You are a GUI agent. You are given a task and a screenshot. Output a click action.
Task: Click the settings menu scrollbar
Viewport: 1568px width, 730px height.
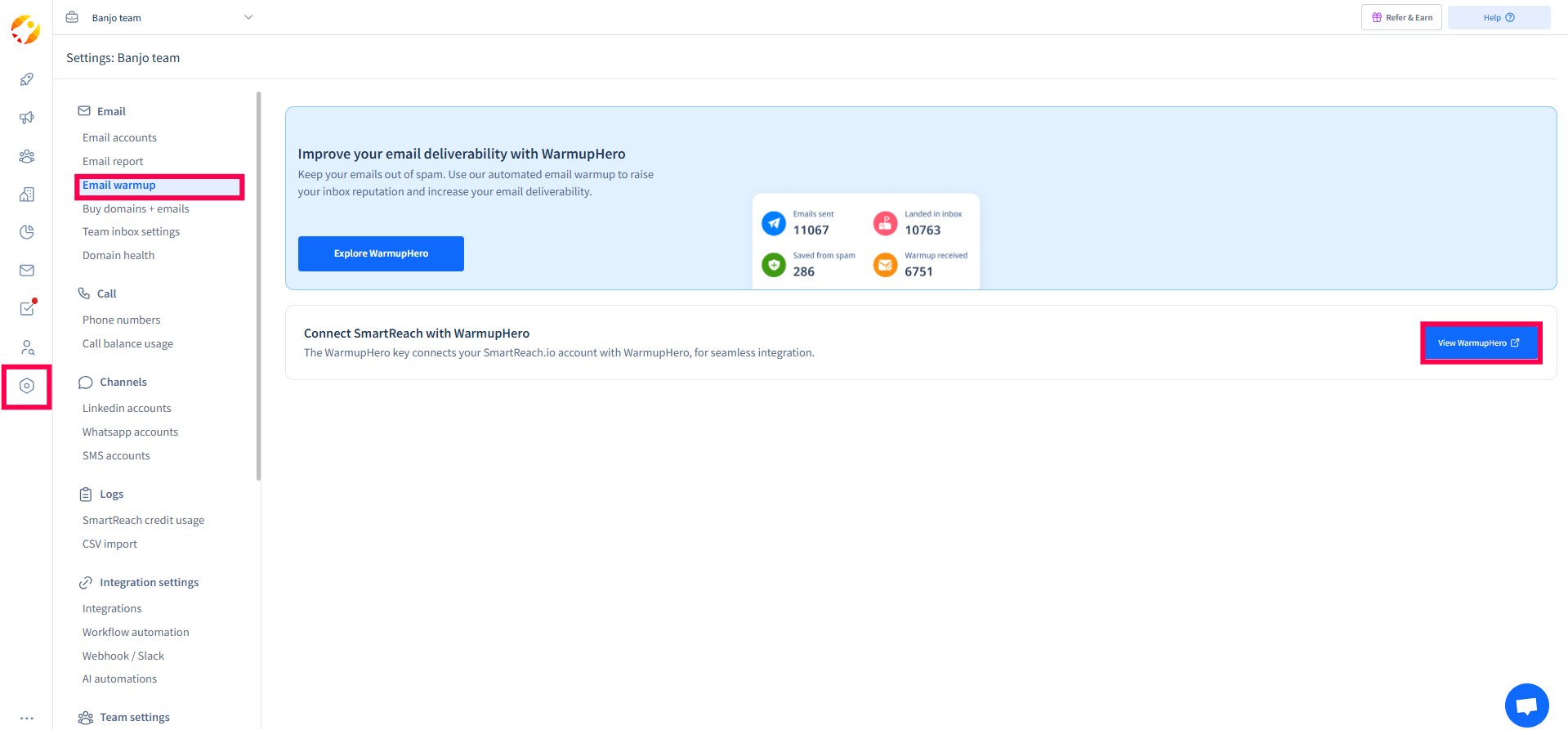[258, 286]
